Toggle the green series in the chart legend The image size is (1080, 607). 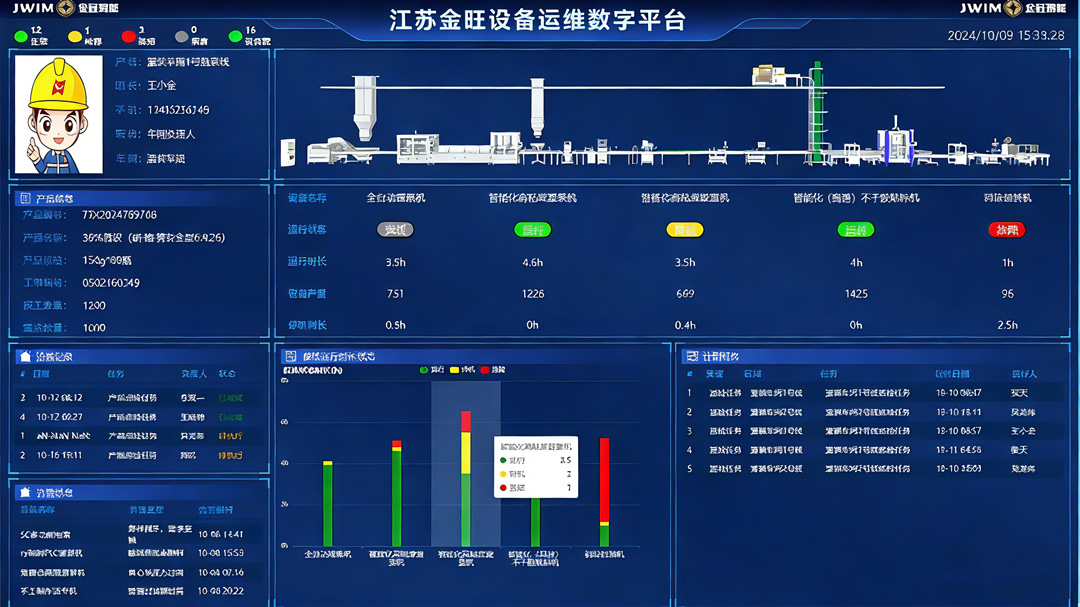click(424, 370)
